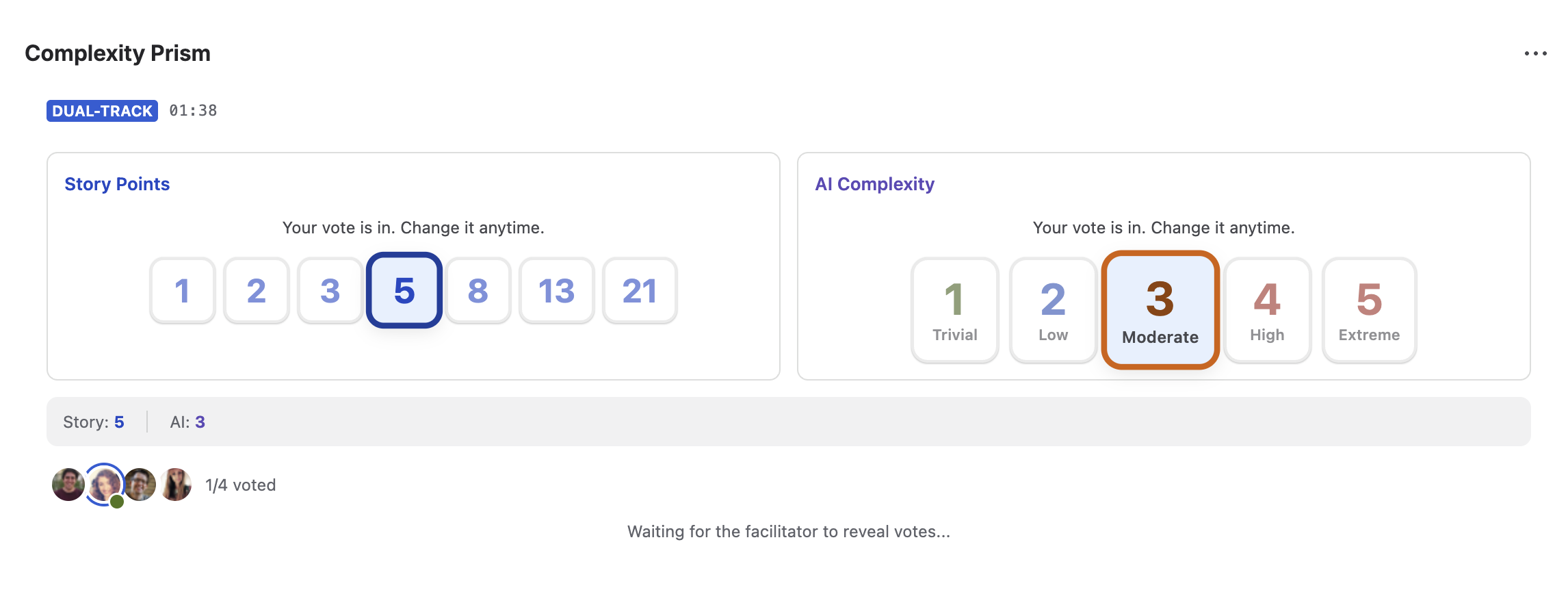Screen dimensions: 1568x605
Task: Set AI complexity to High
Action: [1267, 310]
